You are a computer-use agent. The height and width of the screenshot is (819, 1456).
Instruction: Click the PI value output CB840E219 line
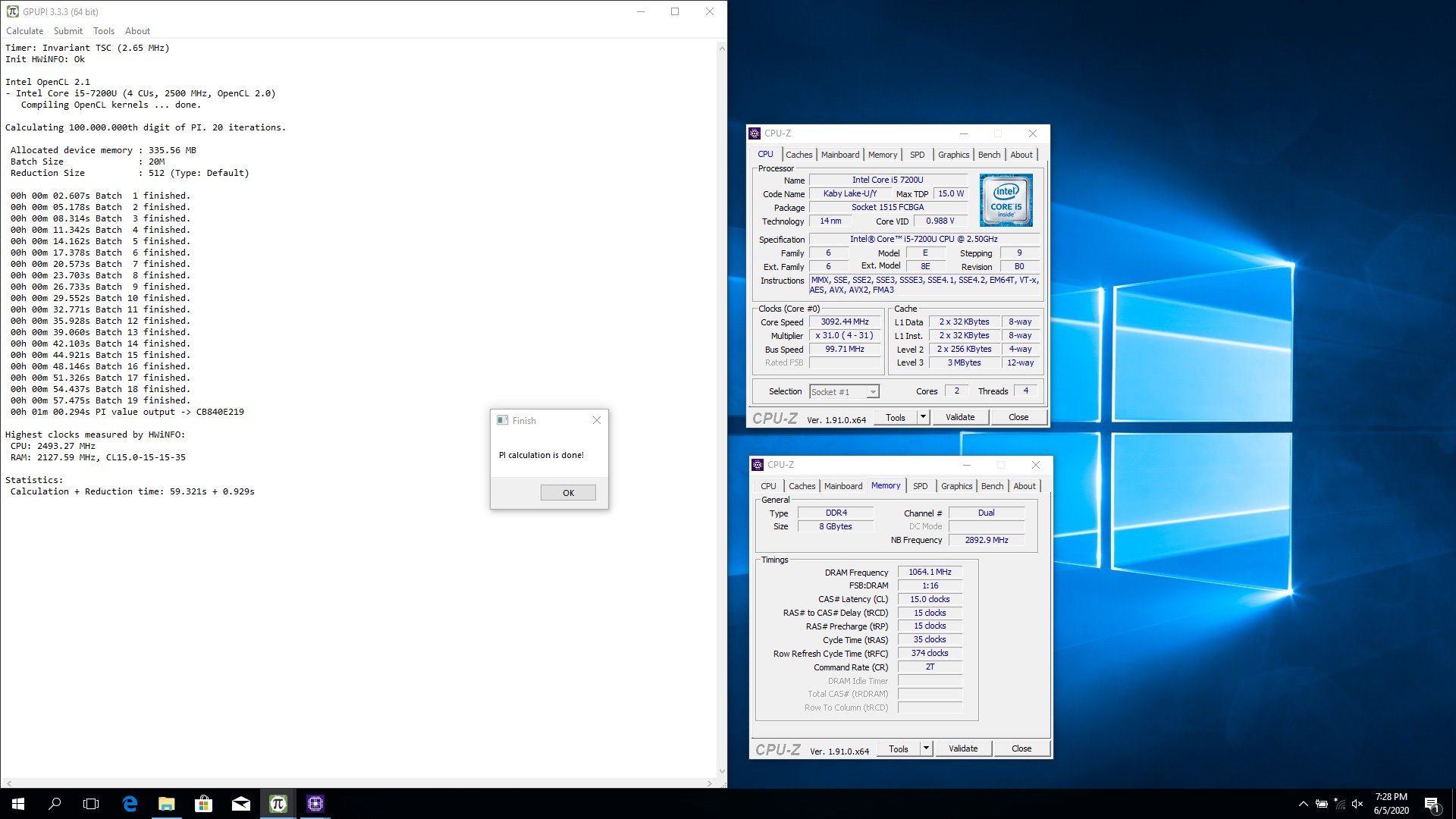(127, 413)
